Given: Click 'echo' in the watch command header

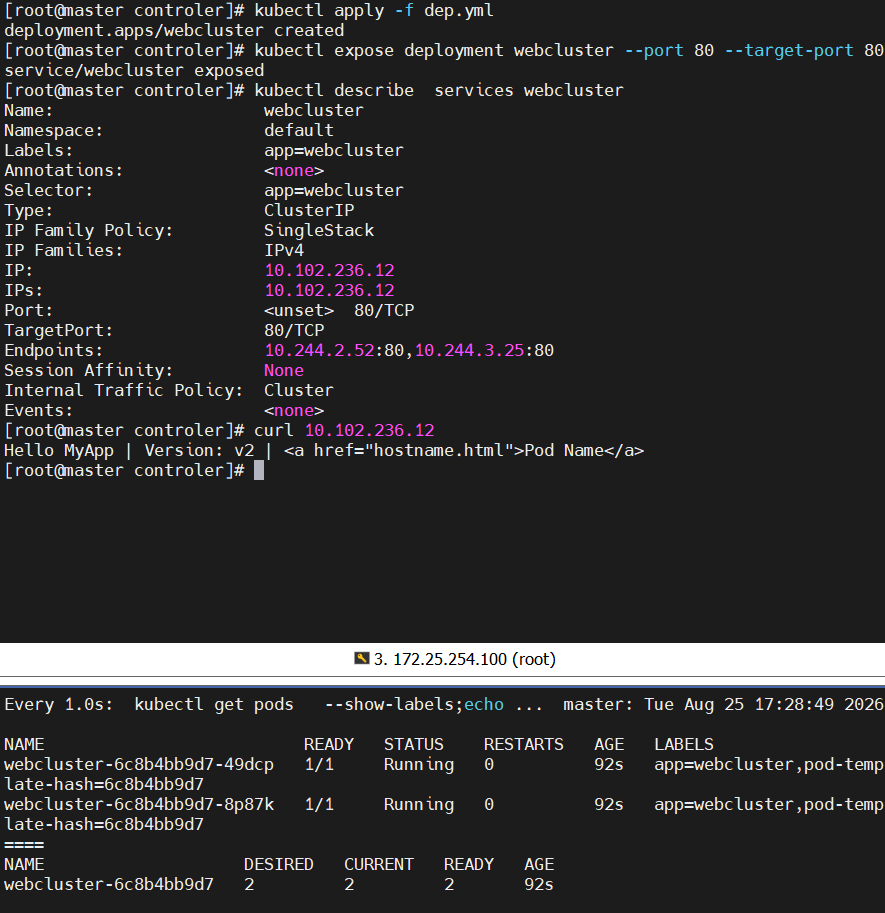Looking at the screenshot, I should pos(484,704).
